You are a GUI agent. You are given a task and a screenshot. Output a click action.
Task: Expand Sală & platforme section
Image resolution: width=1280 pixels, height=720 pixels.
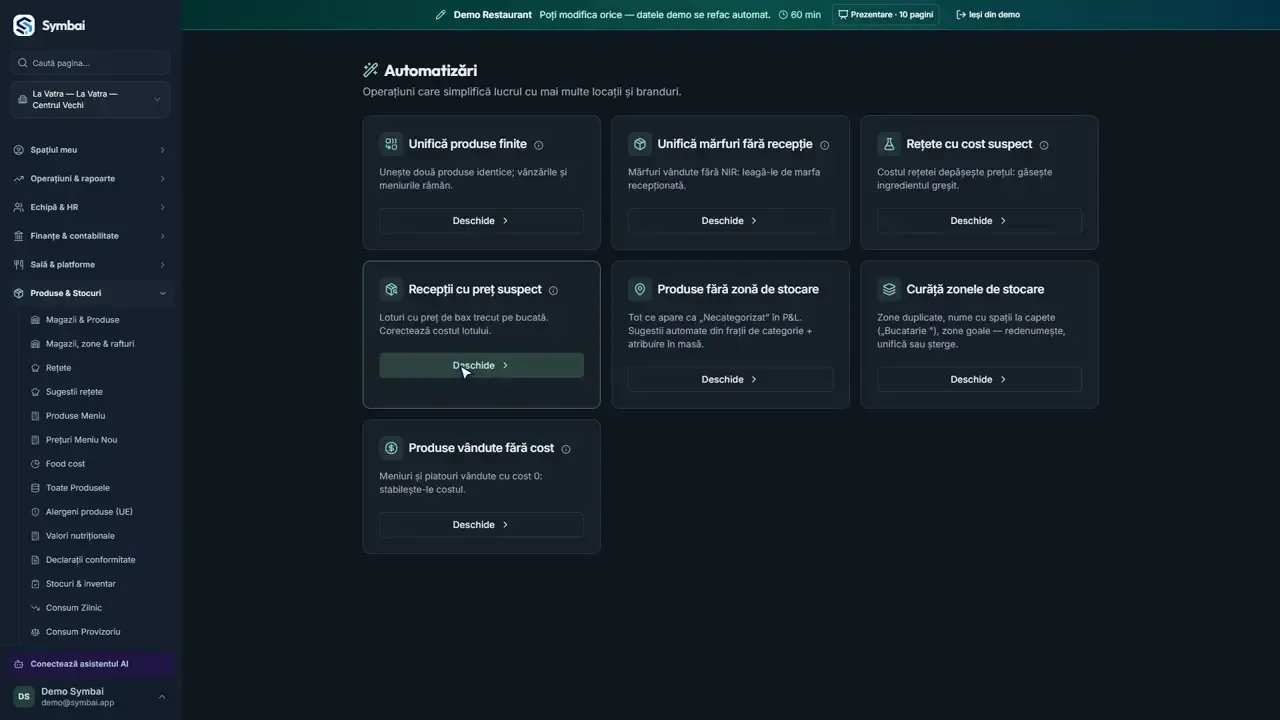tap(90, 265)
